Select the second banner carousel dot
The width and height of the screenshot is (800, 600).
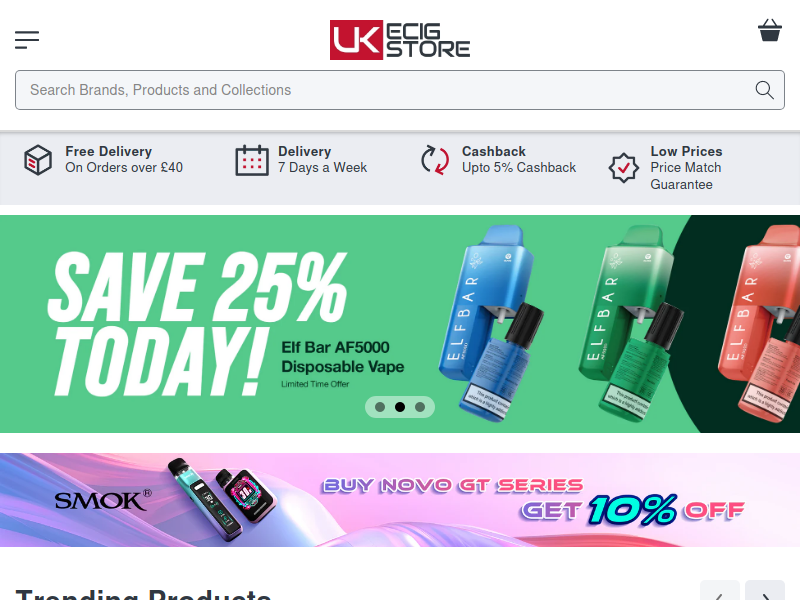400,407
